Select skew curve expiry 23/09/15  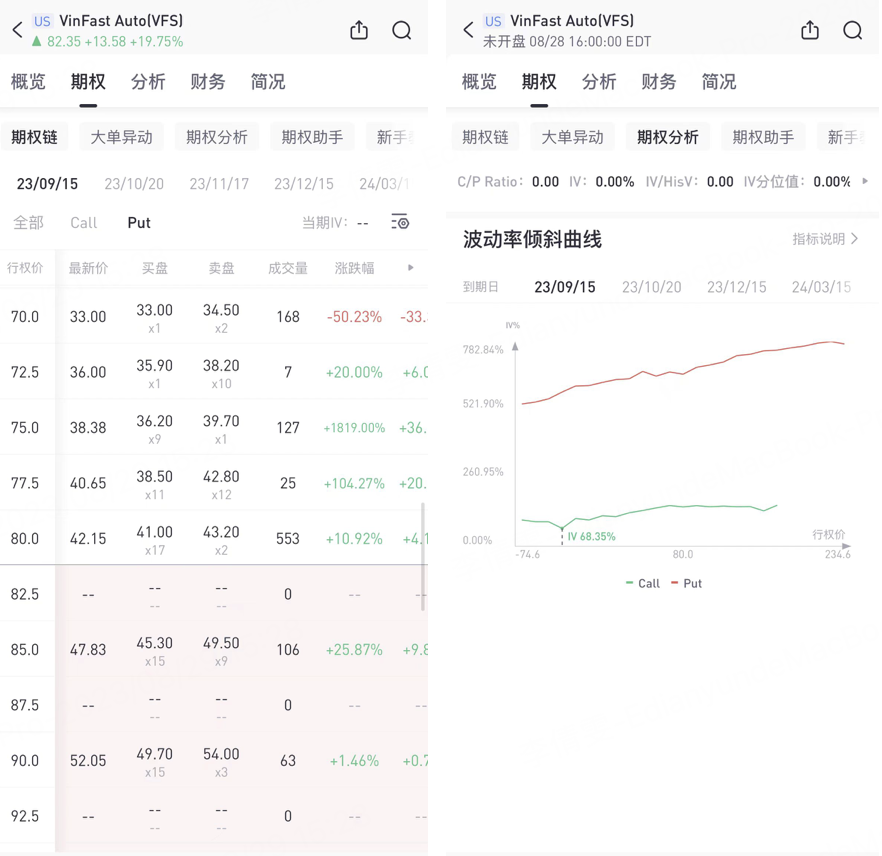(565, 287)
